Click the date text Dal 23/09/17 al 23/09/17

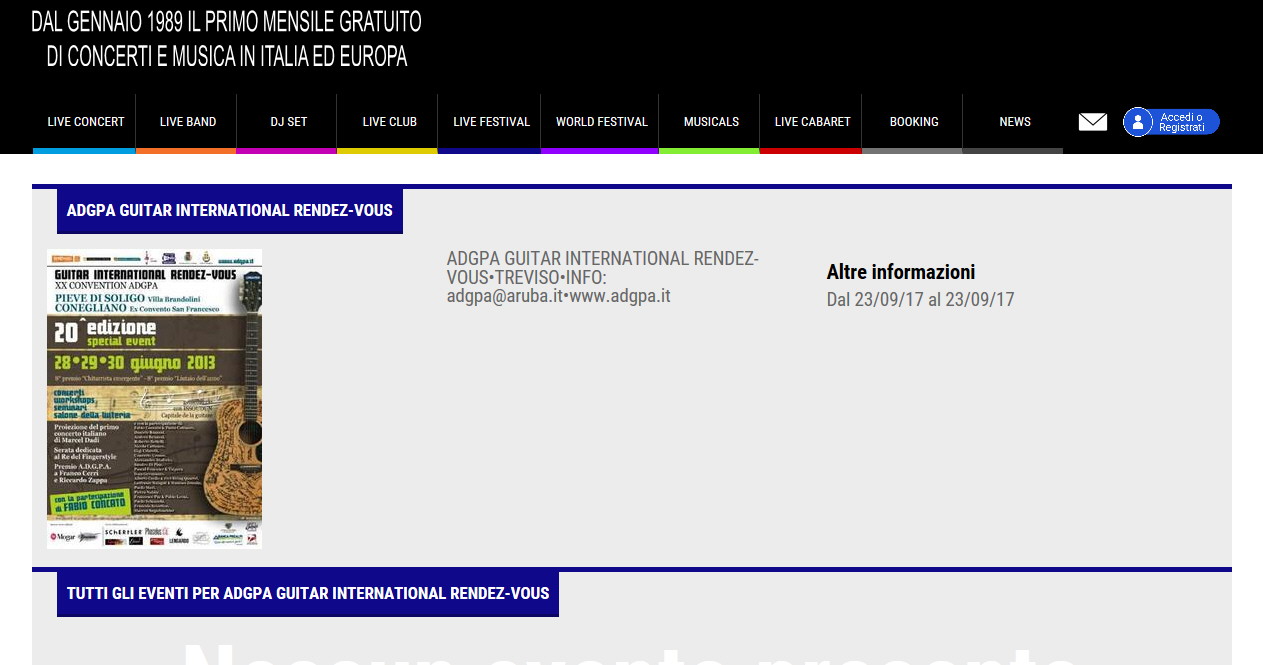pyautogui.click(x=920, y=300)
